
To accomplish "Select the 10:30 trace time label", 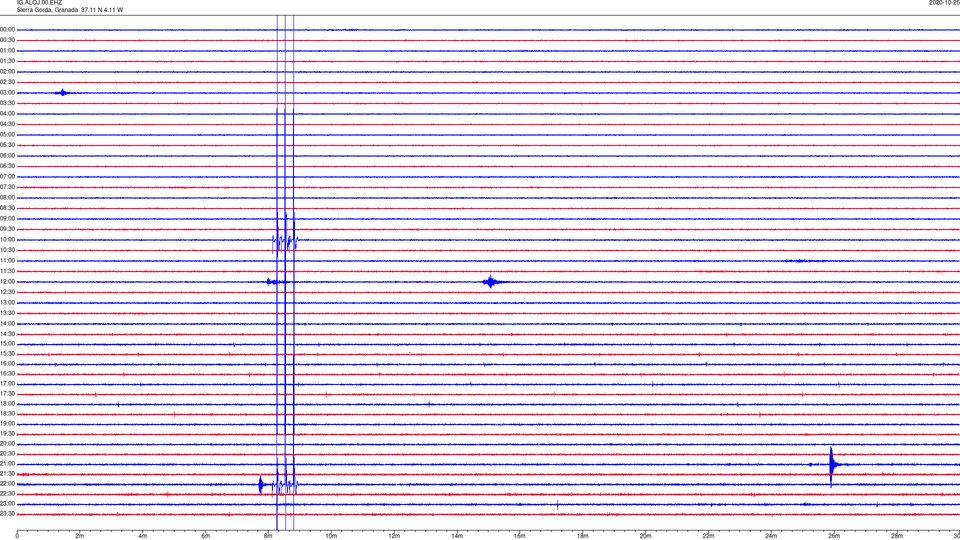I will coord(7,250).
